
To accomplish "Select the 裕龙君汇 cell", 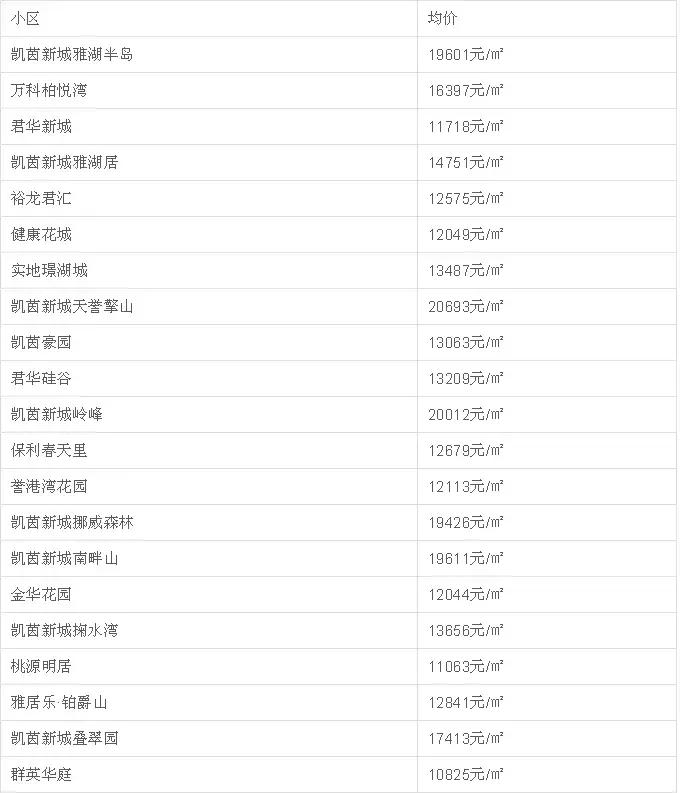I will tap(41, 198).
